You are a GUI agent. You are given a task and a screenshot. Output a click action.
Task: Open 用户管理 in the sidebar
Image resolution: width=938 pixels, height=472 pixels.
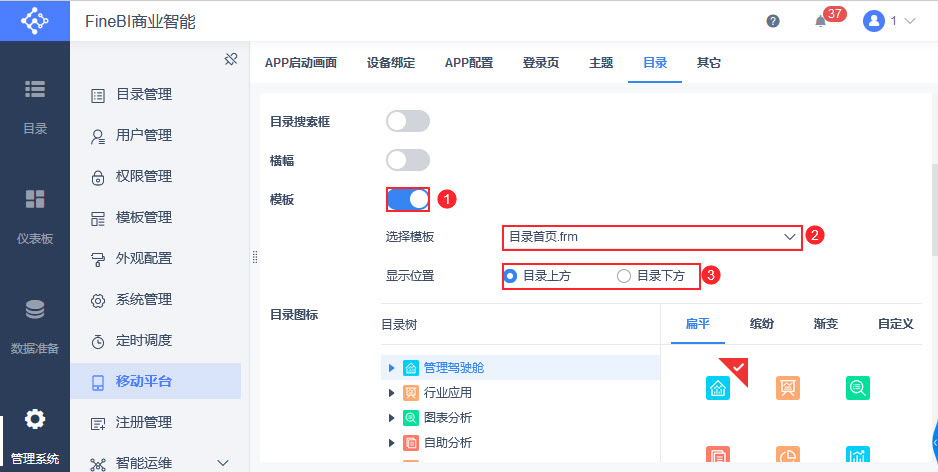[x=144, y=135]
